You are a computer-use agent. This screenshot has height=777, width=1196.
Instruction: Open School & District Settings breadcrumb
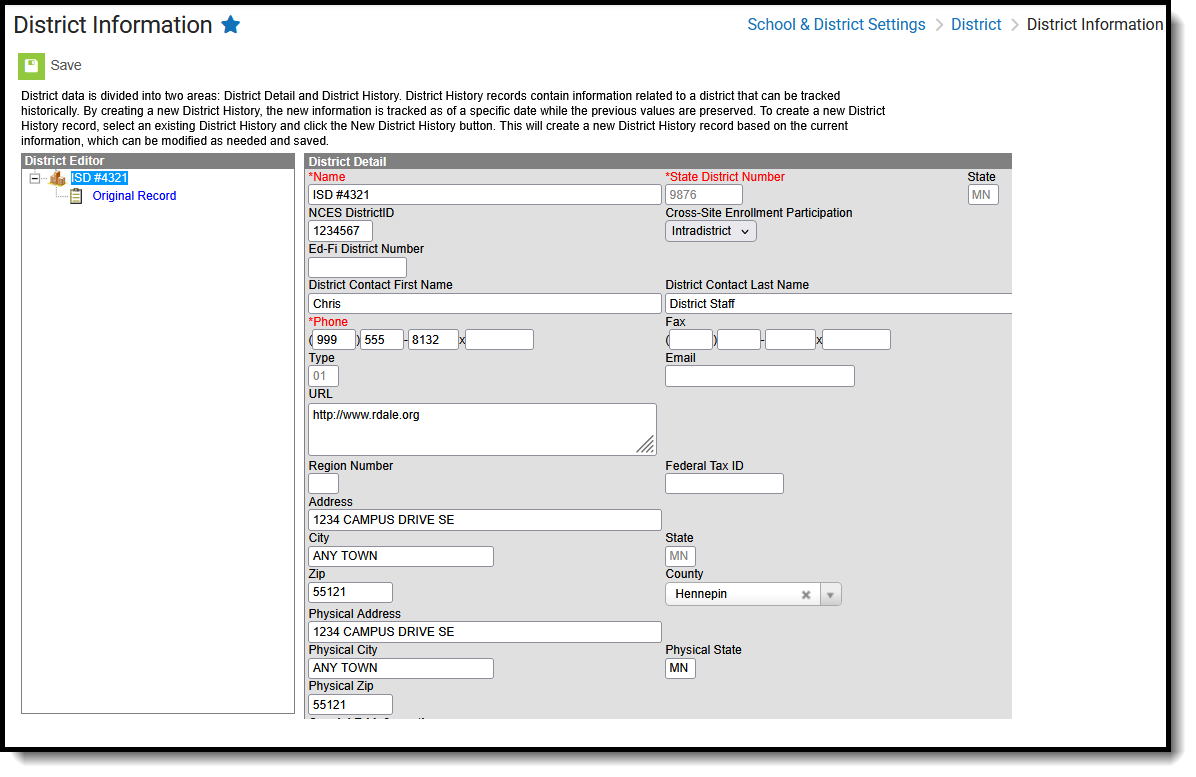pyautogui.click(x=836, y=24)
